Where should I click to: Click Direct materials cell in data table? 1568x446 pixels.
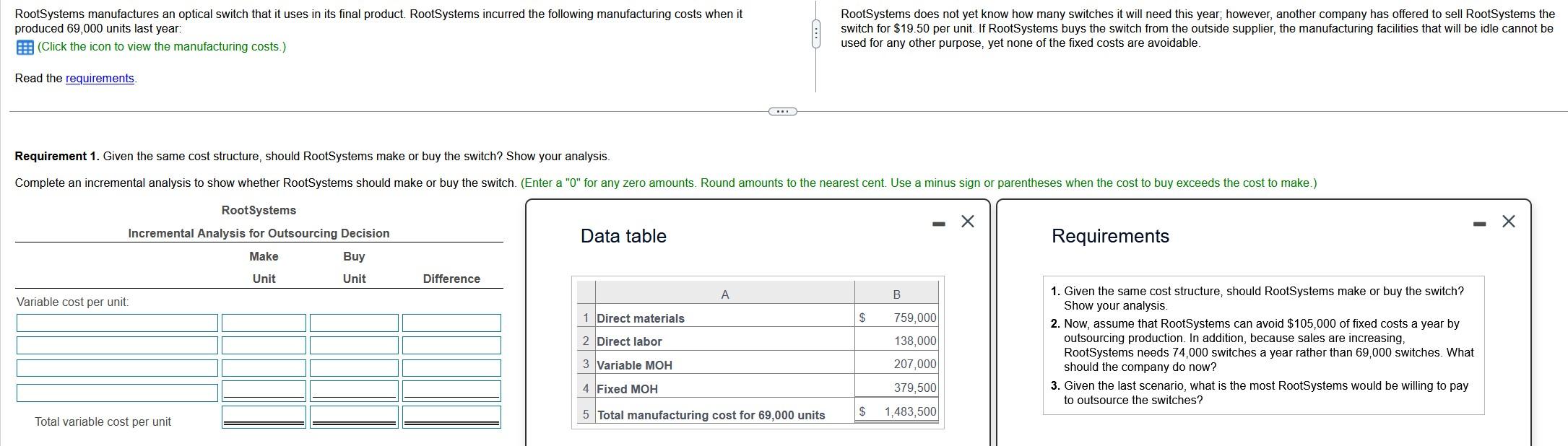pyautogui.click(x=725, y=318)
